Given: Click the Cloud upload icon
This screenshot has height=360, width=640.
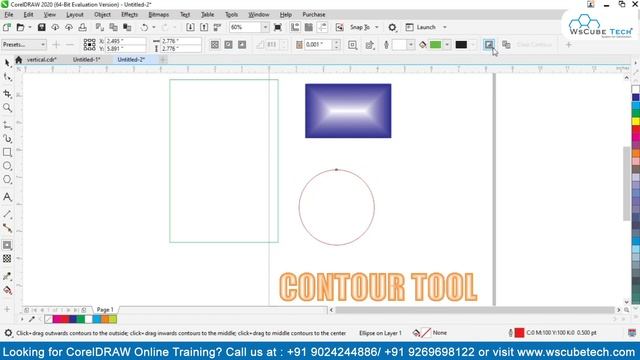Looking at the screenshot, I should [69, 27].
